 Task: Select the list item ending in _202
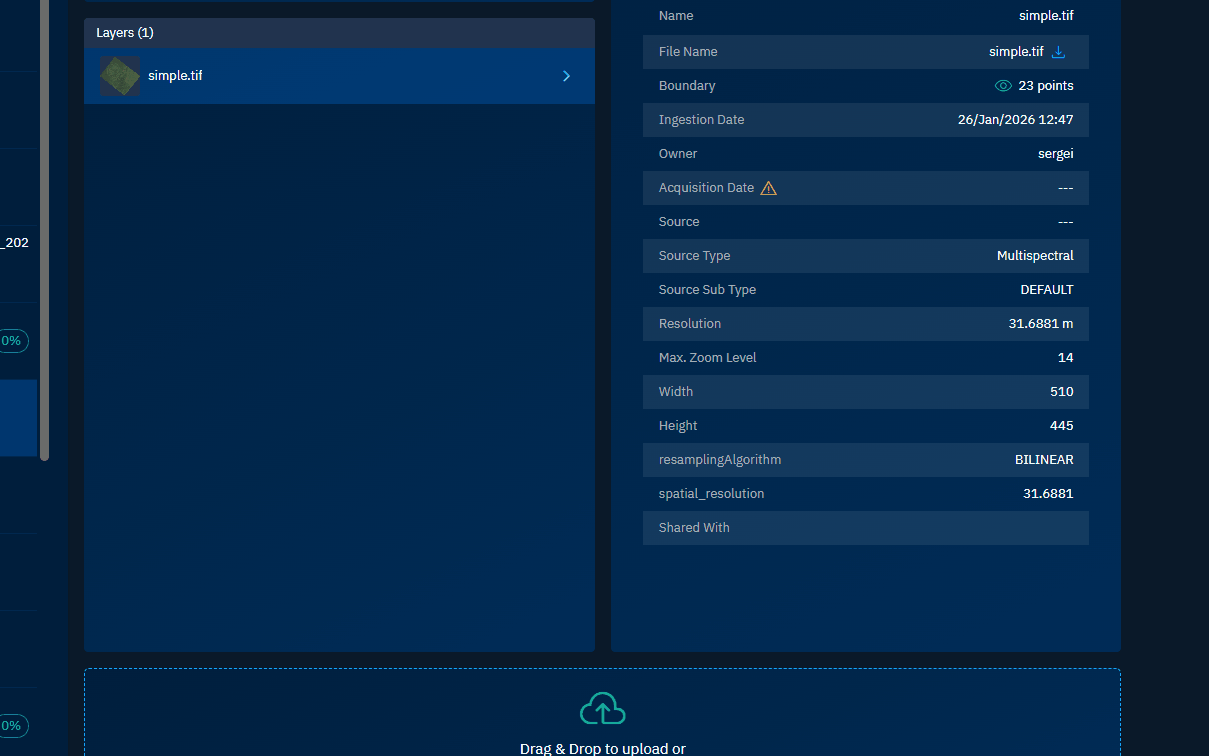coord(16,242)
